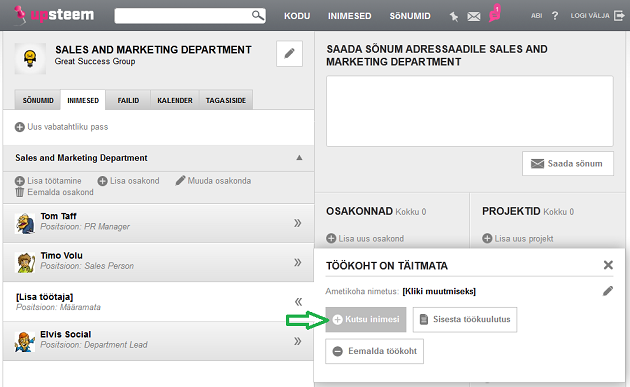This screenshot has width=630, height=387.
Task: Click plus icon next to Lisa töötamine
Action: click(x=20, y=181)
